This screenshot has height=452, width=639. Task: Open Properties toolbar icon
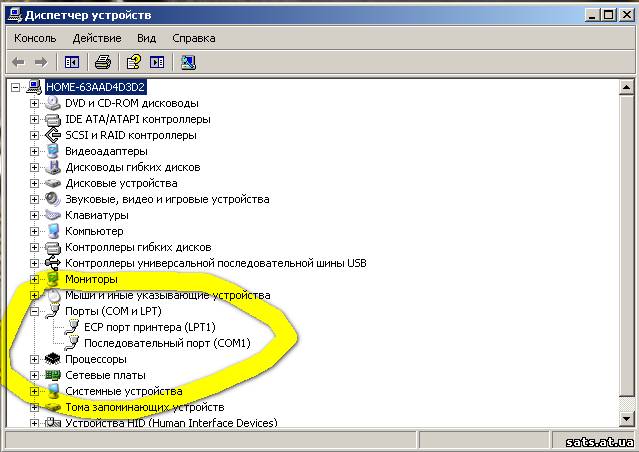[134, 62]
